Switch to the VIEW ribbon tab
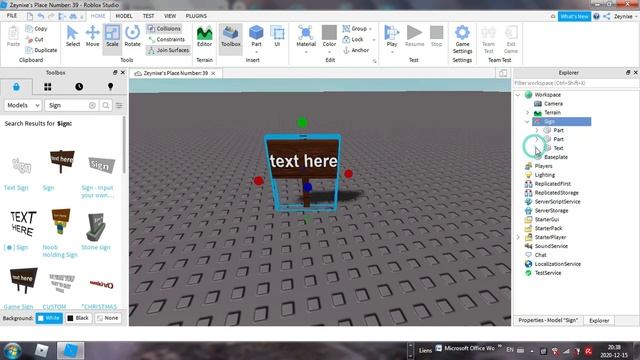640x360 pixels. (x=170, y=16)
